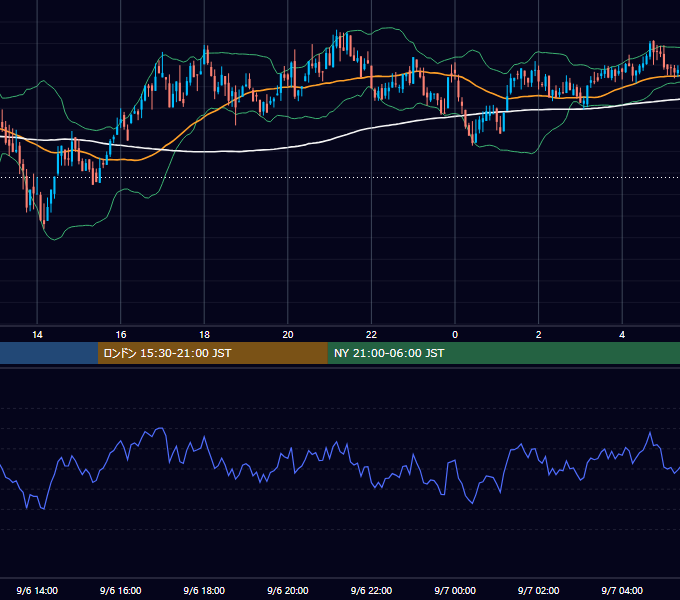Click the hour label 14 on time axis
The height and width of the screenshot is (600, 680).
pyautogui.click(x=37, y=335)
